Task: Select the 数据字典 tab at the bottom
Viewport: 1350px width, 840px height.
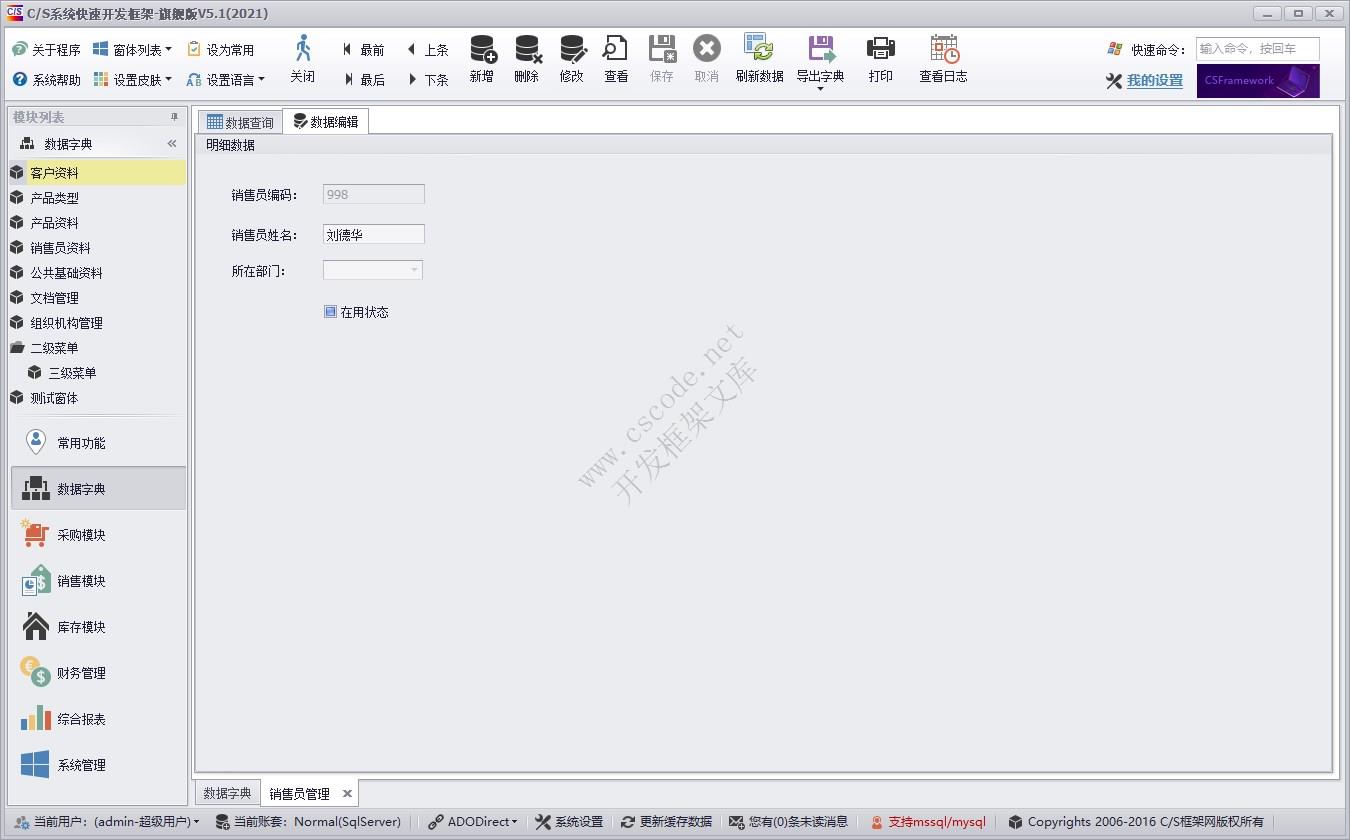Action: pyautogui.click(x=227, y=792)
